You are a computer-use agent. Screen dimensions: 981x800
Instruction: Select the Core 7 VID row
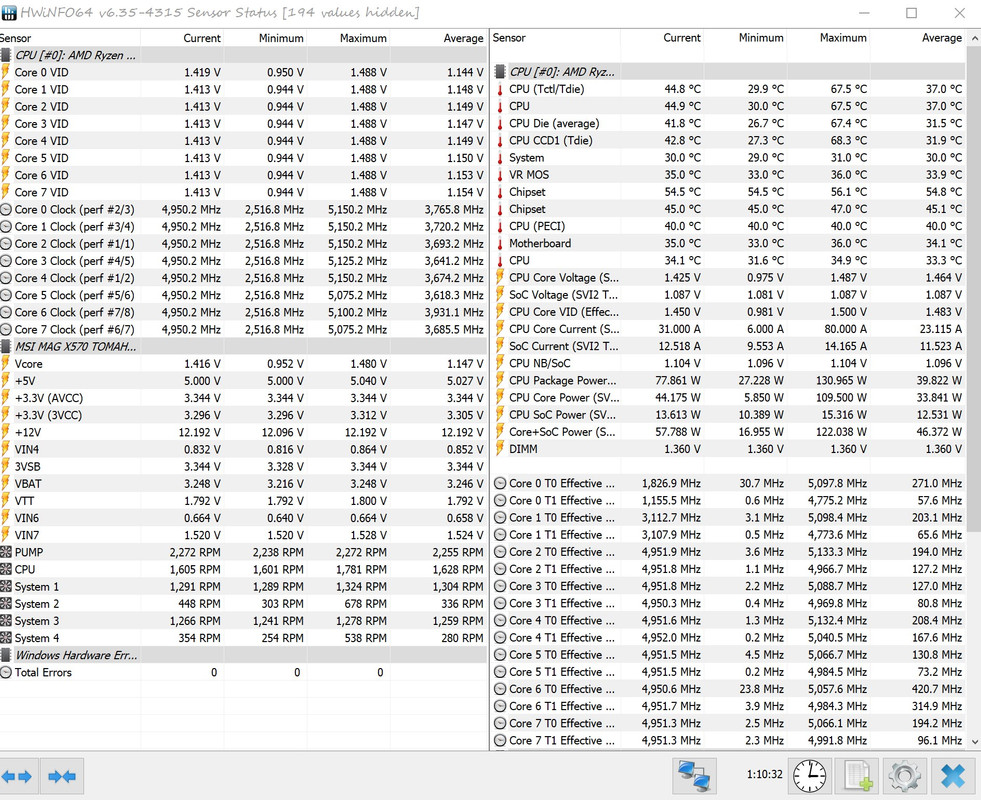coord(243,193)
